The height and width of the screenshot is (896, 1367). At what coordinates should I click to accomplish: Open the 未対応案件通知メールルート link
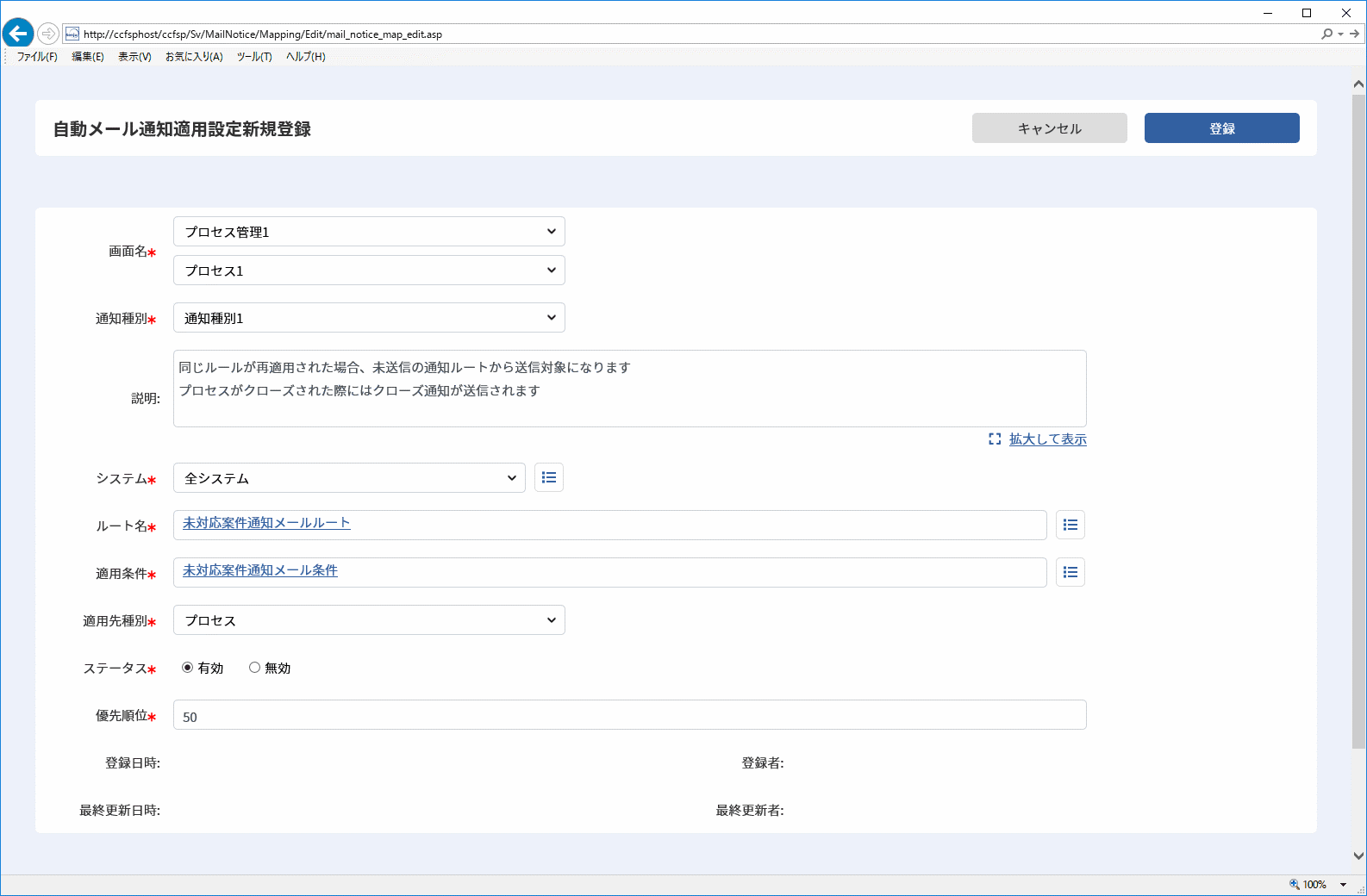pos(266,523)
